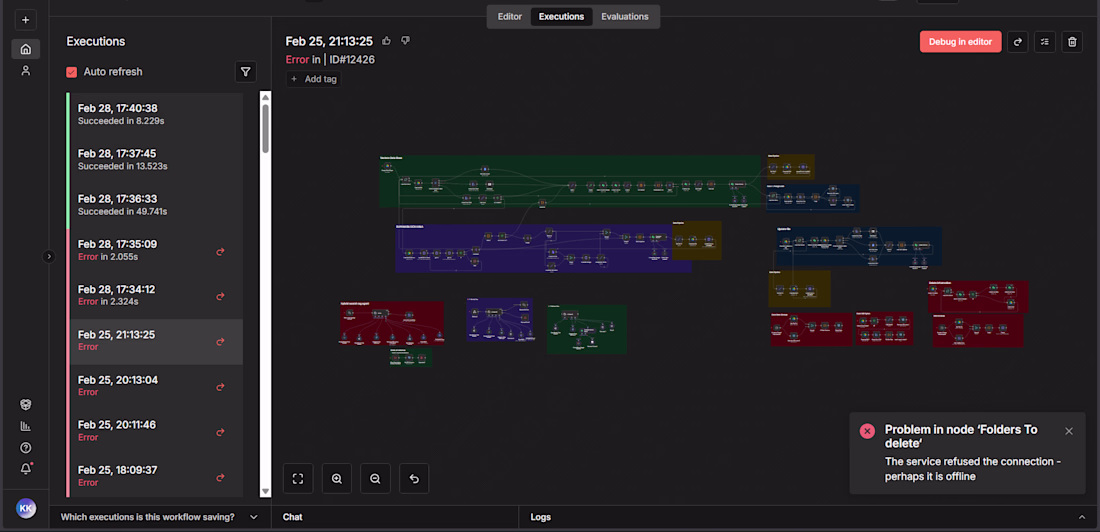Retry the Feb 25, 18:09:37 execution
Screen dimensions: 1100x532
[x=220, y=477]
